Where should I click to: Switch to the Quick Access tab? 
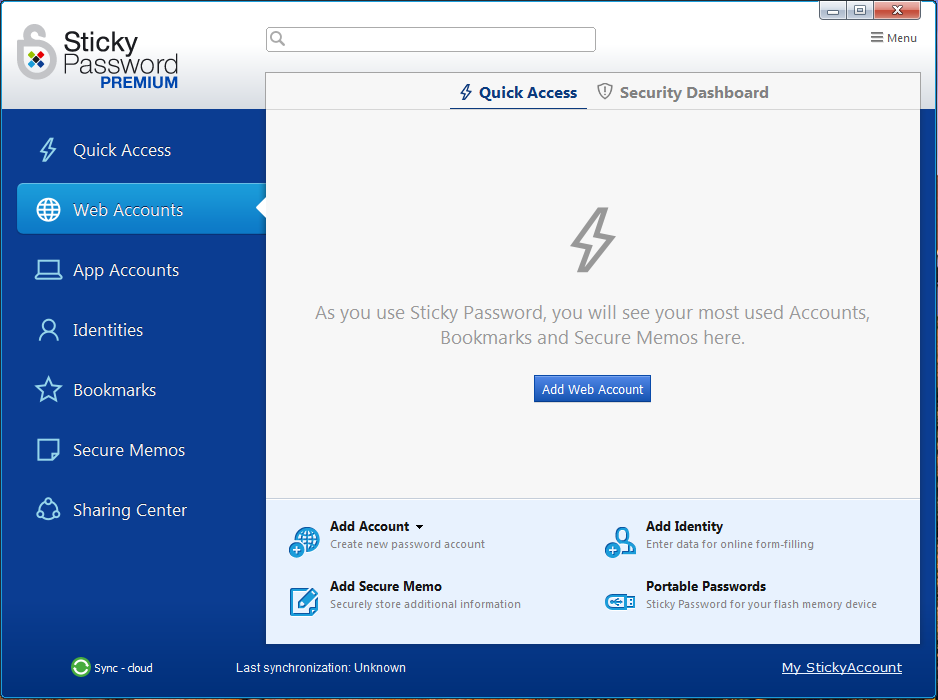[x=518, y=91]
